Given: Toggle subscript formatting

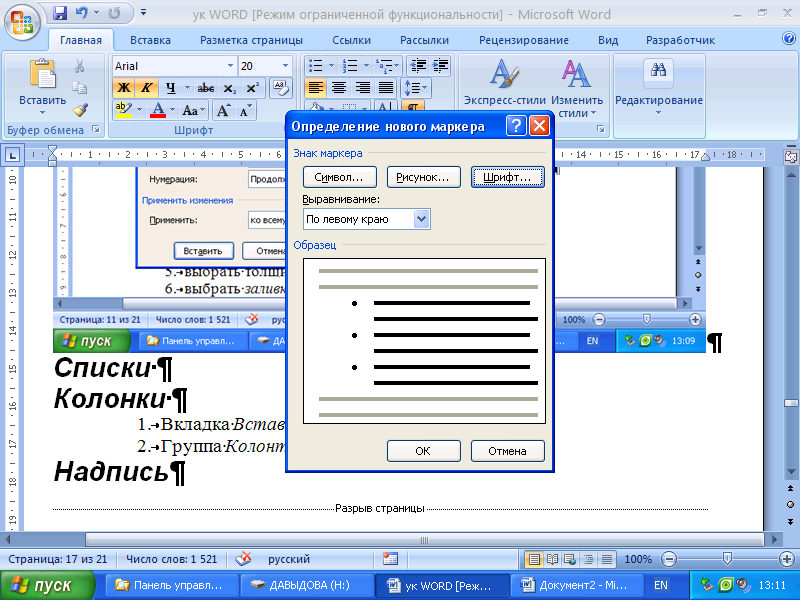Looking at the screenshot, I should coord(230,88).
